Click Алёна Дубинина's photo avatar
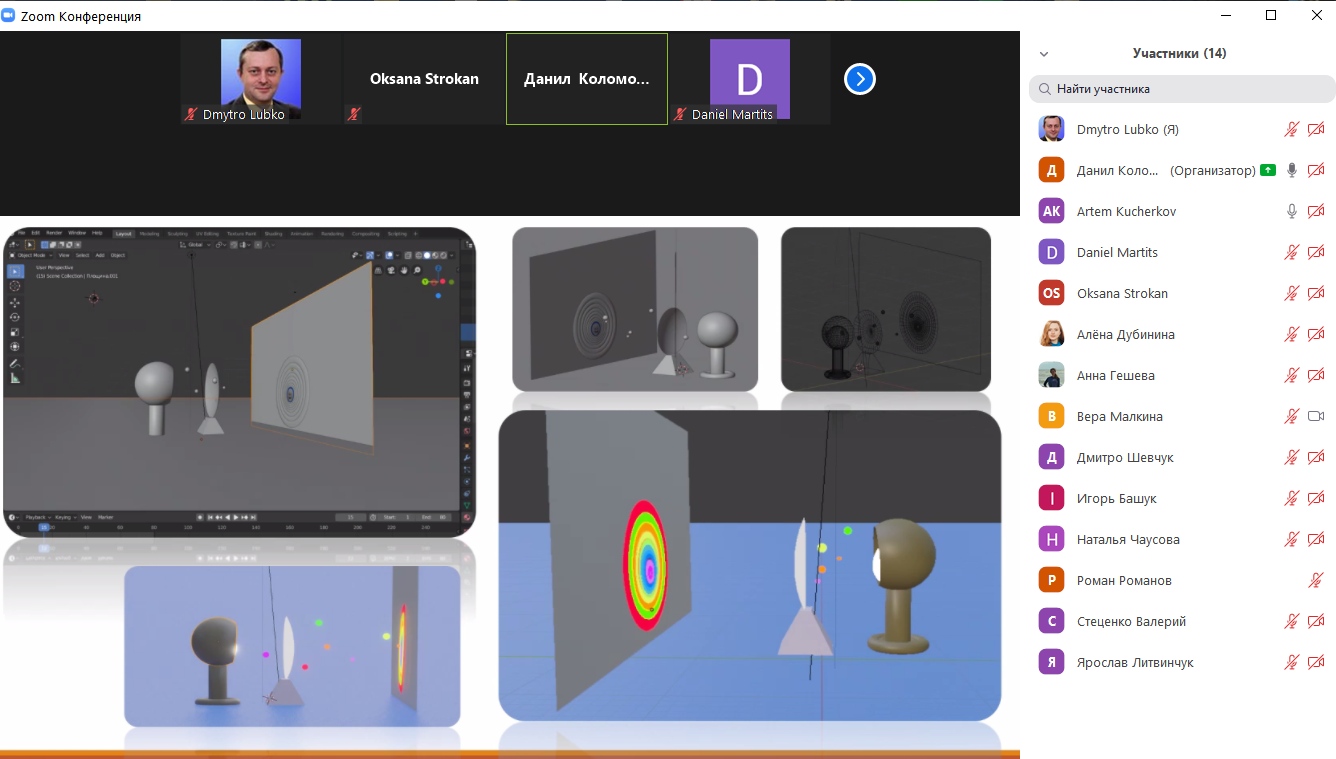 point(1051,334)
